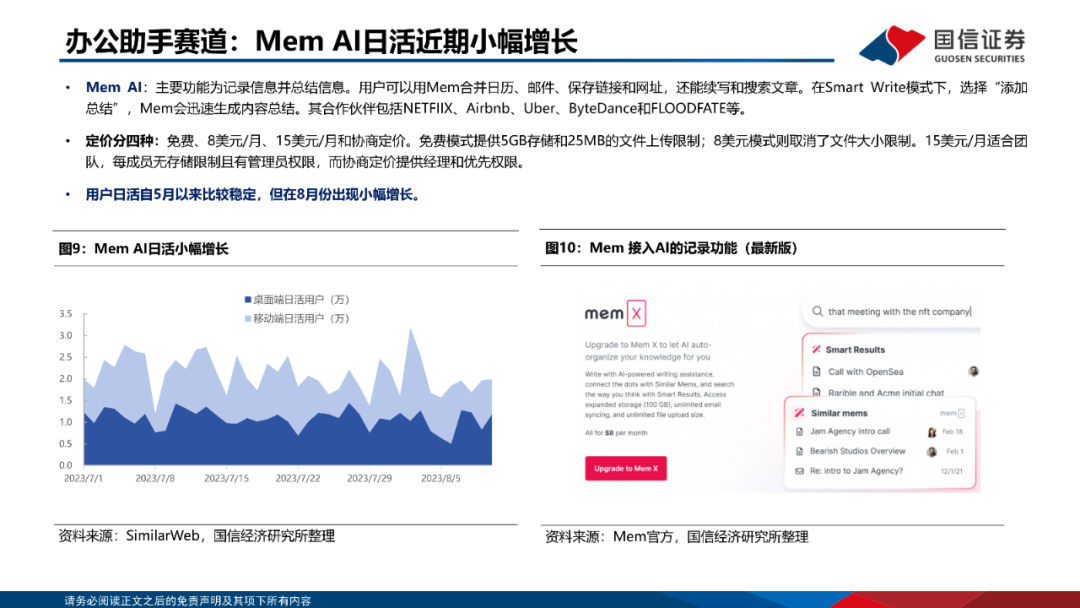
Task: Click the footer disclaimer '请务必阅读正文之后的免责声明'
Action: [188, 600]
